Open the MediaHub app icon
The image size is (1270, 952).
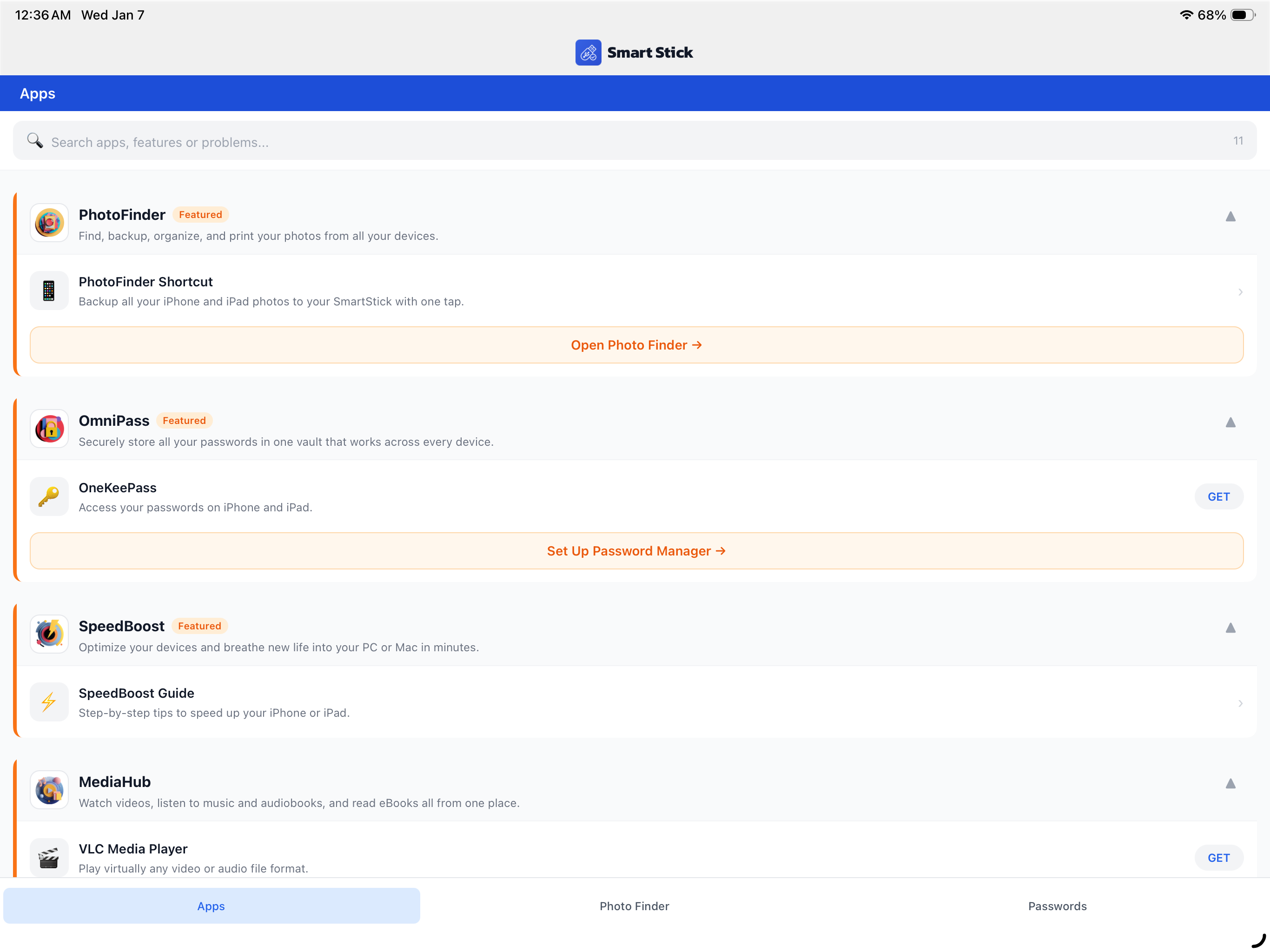(49, 790)
